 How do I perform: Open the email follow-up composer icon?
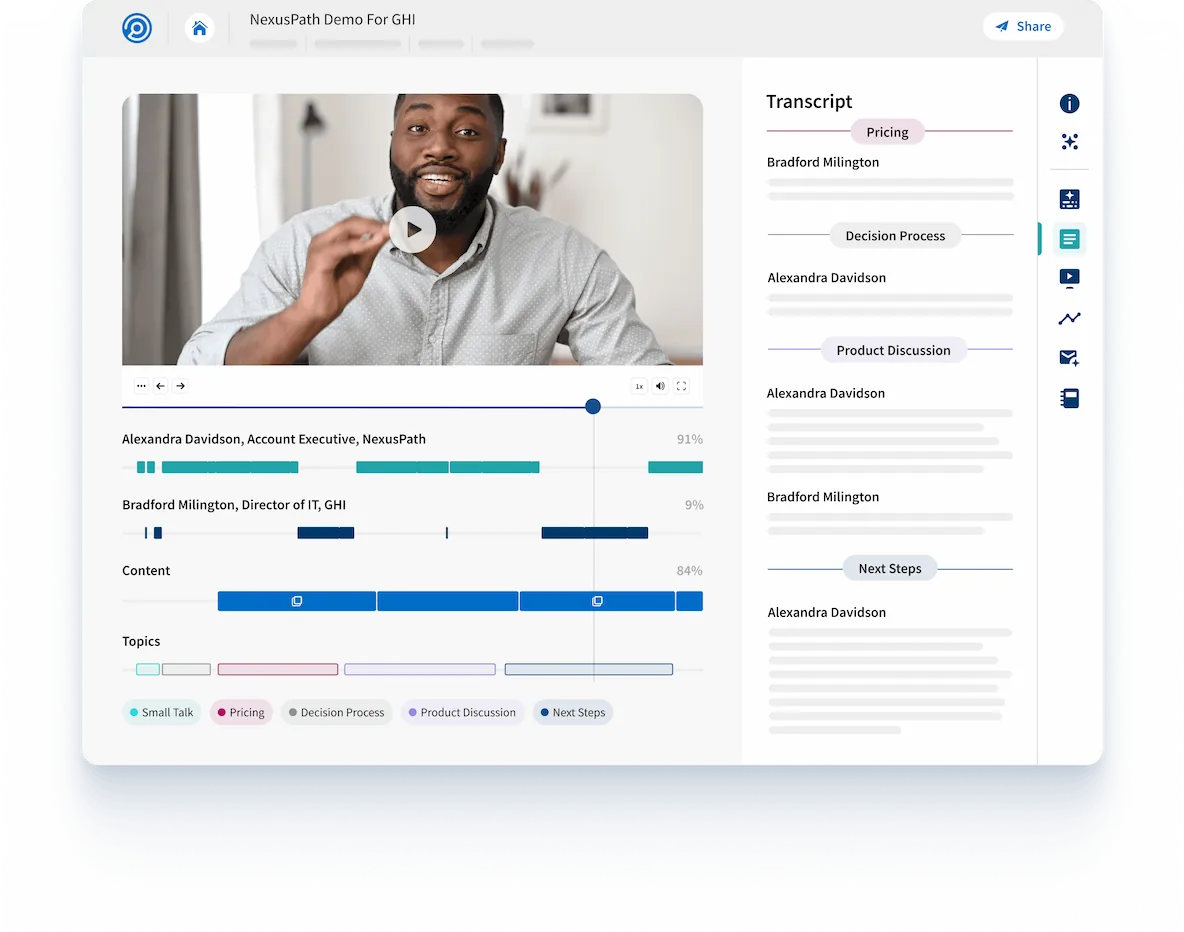pos(1069,358)
